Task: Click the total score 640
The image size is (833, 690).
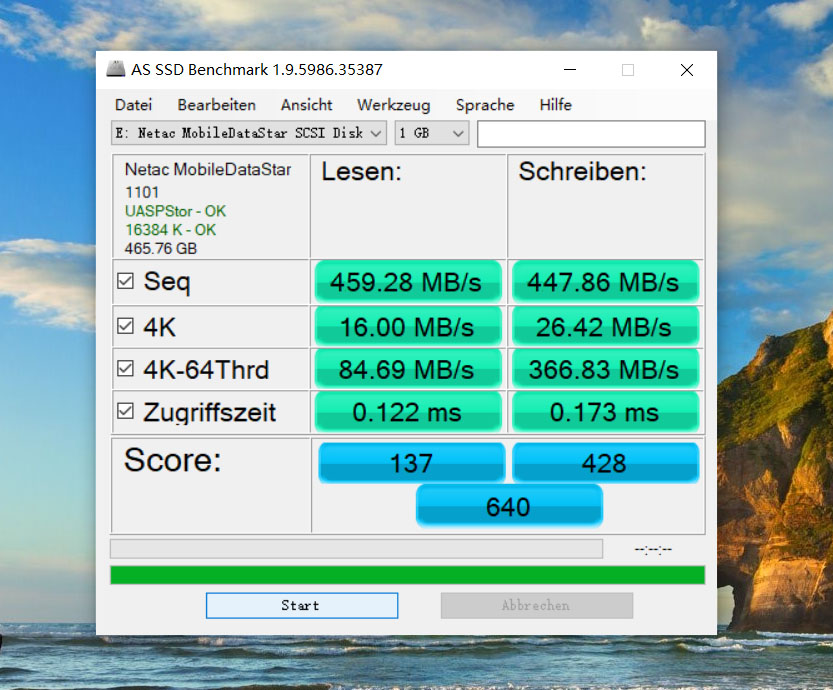Action: (x=509, y=506)
